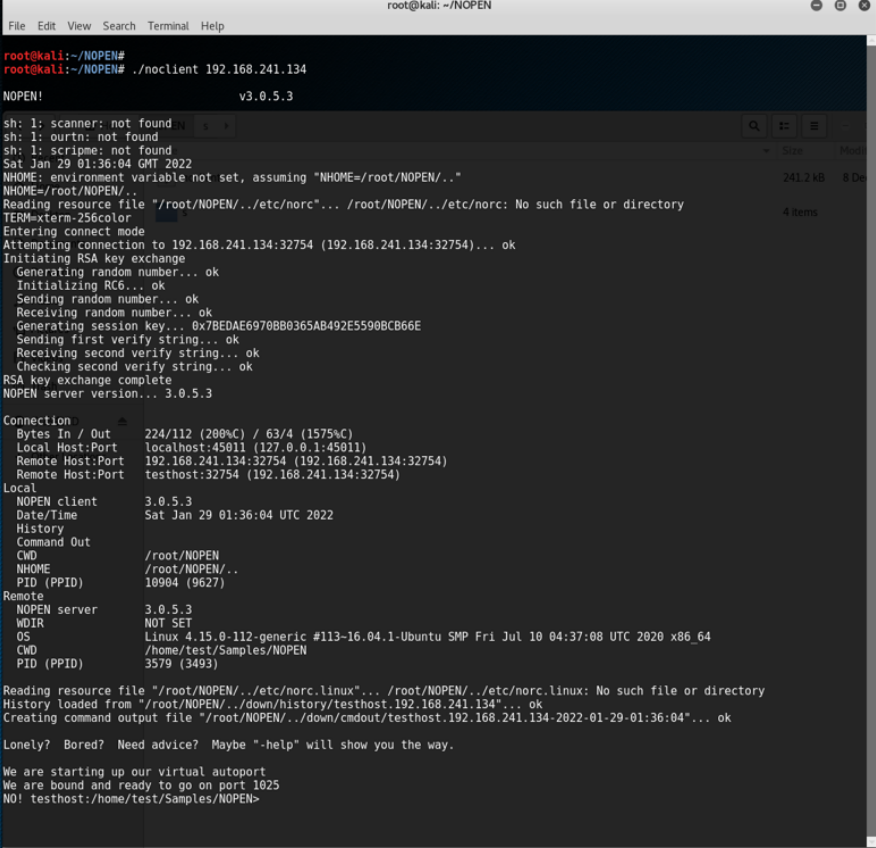
Task: Open the Search menu
Action: [x=119, y=26]
